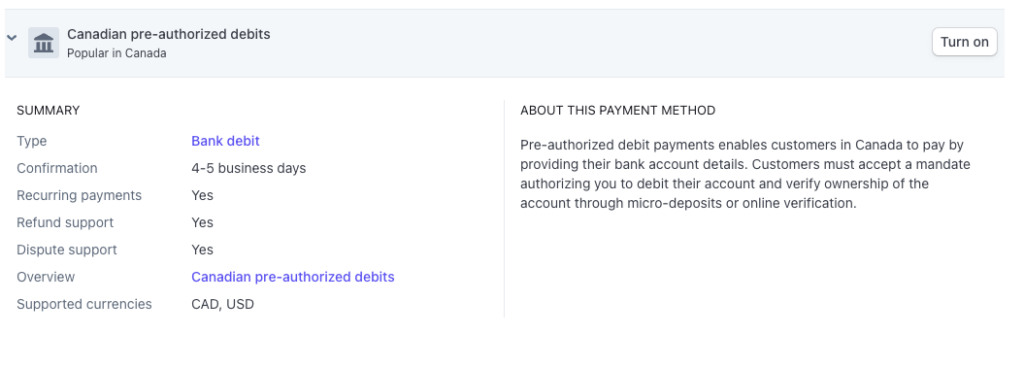Click the payment method description paragraph
The image size is (1024, 368).
745,174
